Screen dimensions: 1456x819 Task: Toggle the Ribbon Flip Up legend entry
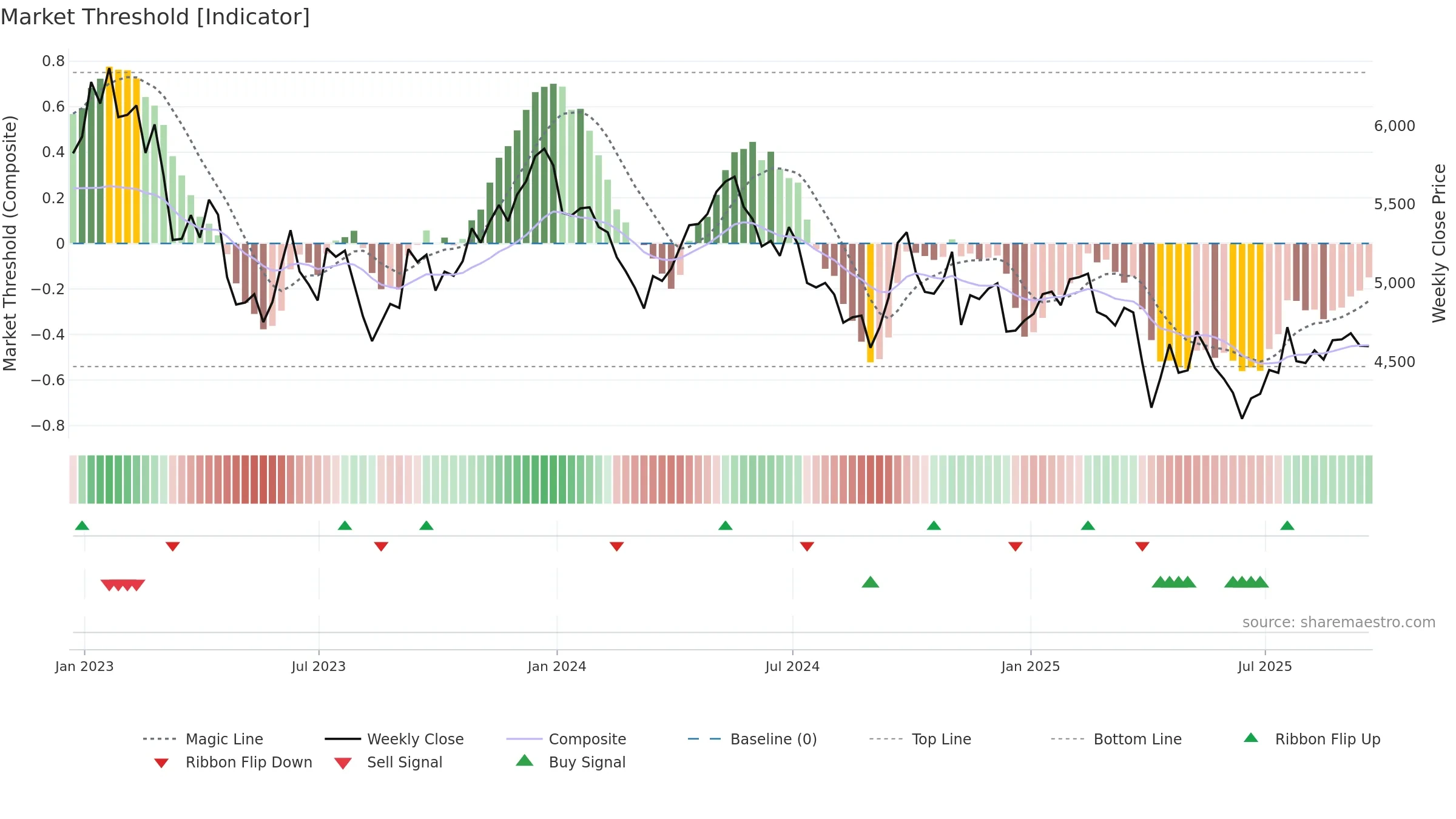point(1312,739)
